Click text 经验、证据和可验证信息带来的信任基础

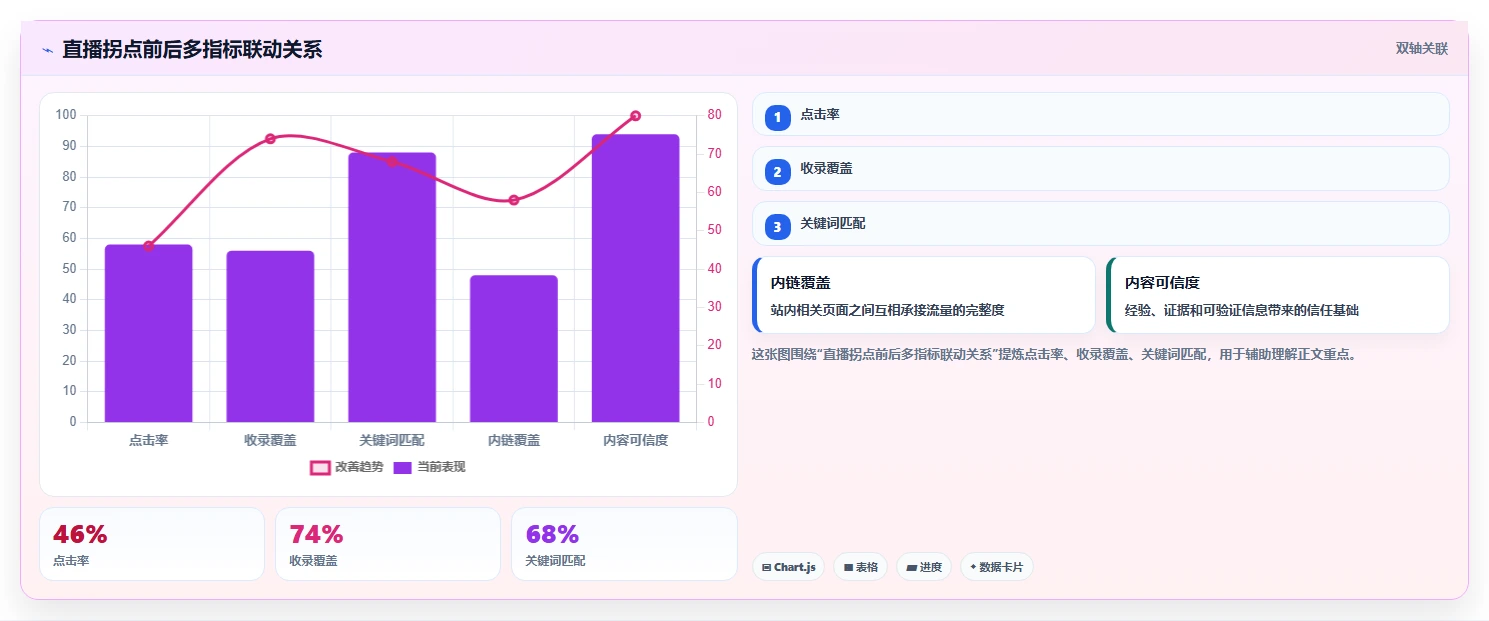1242,310
